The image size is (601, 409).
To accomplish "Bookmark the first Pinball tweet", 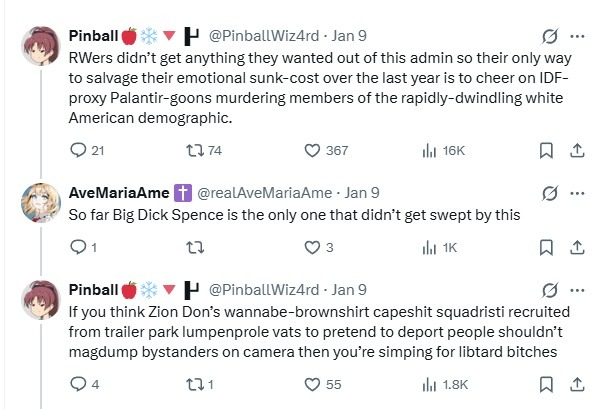I will (x=546, y=150).
